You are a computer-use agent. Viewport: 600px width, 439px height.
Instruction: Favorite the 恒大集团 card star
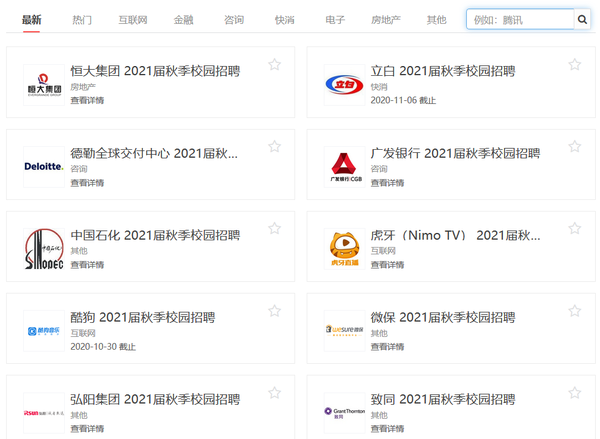point(274,64)
